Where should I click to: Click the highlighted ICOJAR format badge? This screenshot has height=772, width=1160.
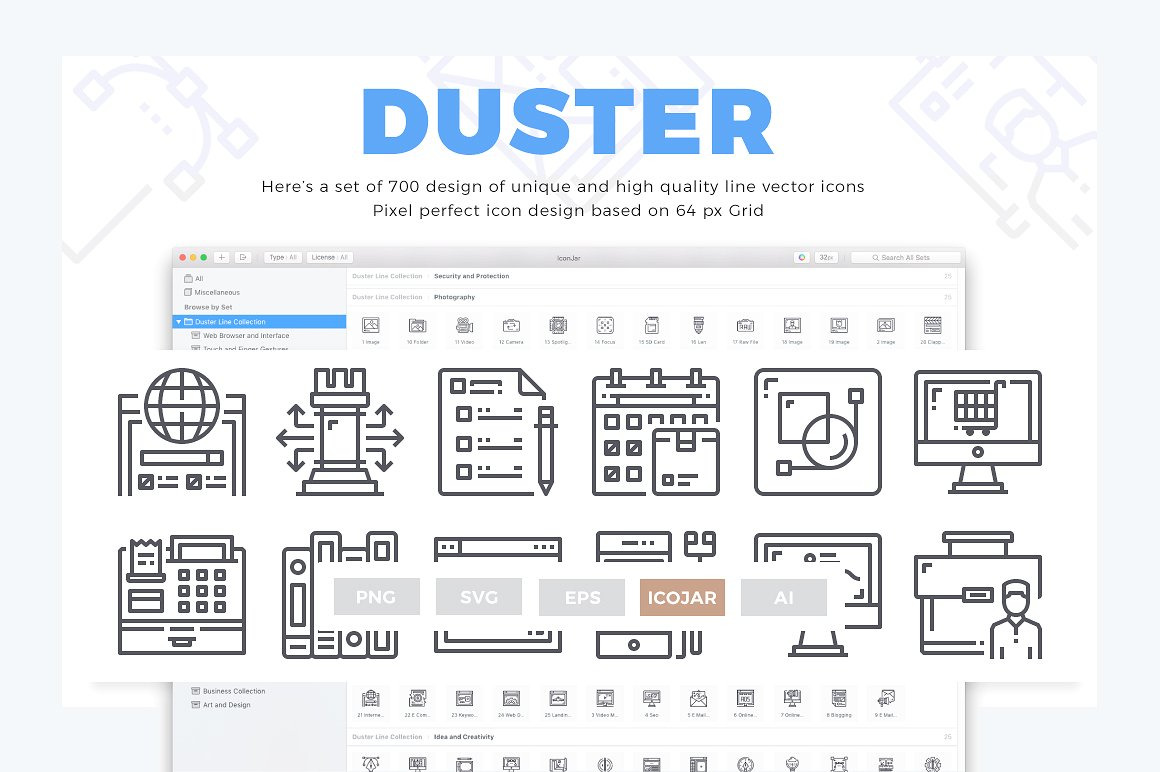[x=682, y=597]
